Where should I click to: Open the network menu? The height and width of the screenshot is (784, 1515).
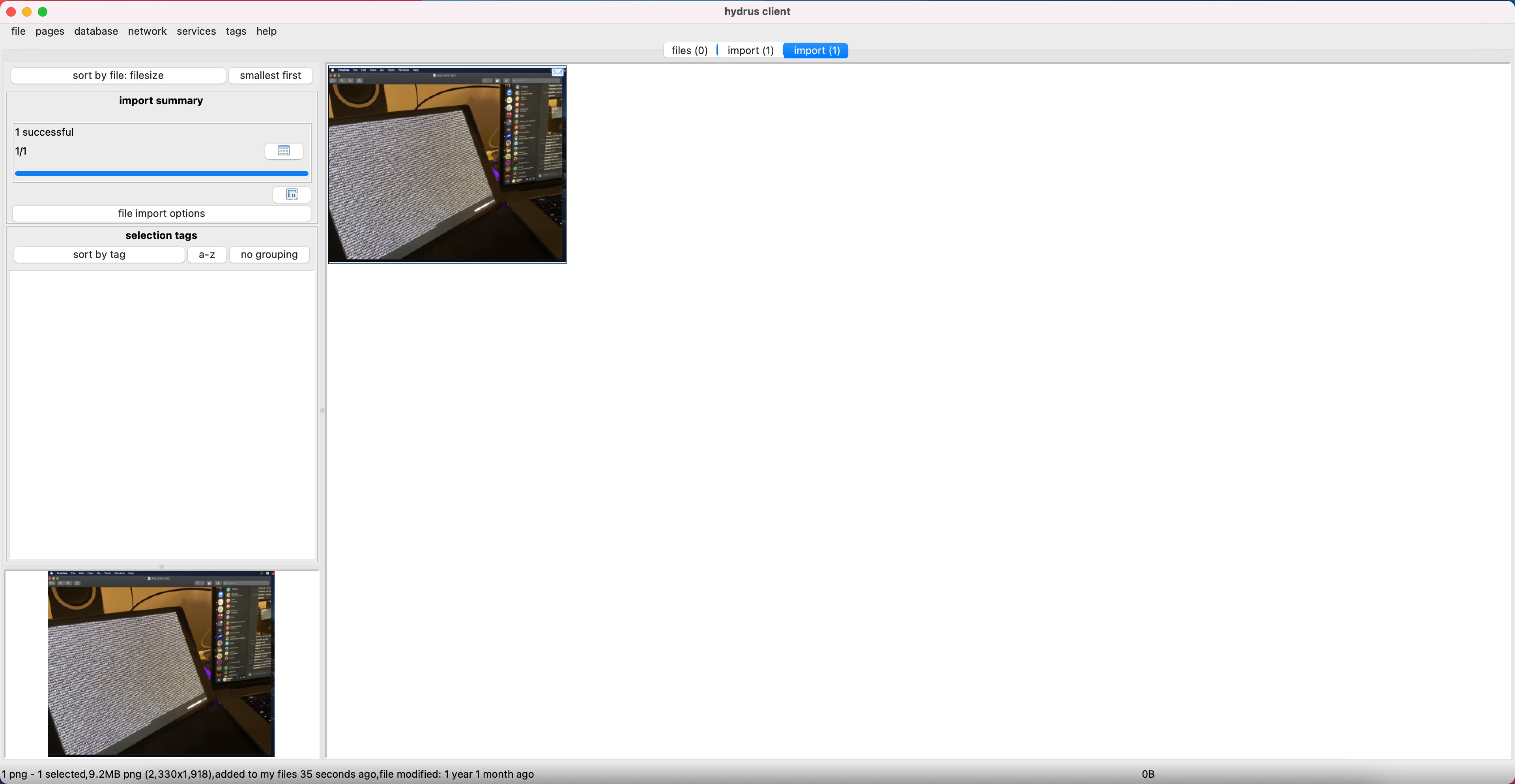(147, 31)
